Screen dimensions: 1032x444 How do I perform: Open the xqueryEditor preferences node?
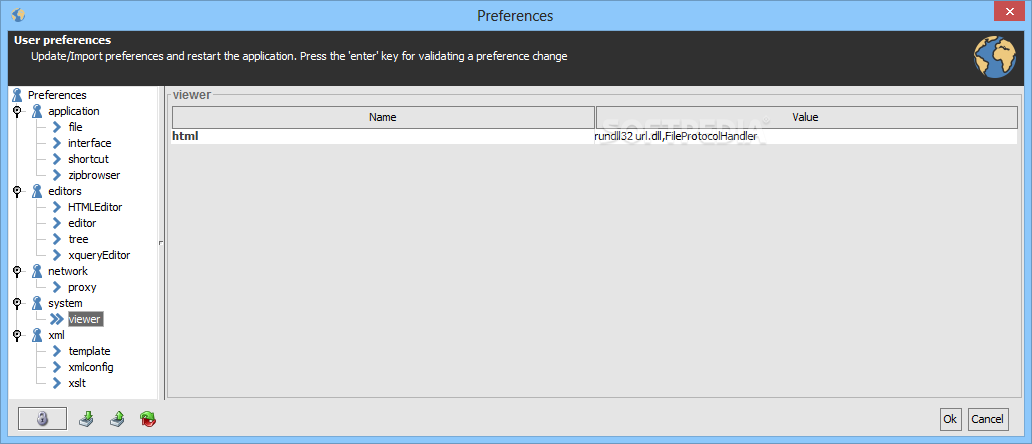pyautogui.click(x=99, y=255)
